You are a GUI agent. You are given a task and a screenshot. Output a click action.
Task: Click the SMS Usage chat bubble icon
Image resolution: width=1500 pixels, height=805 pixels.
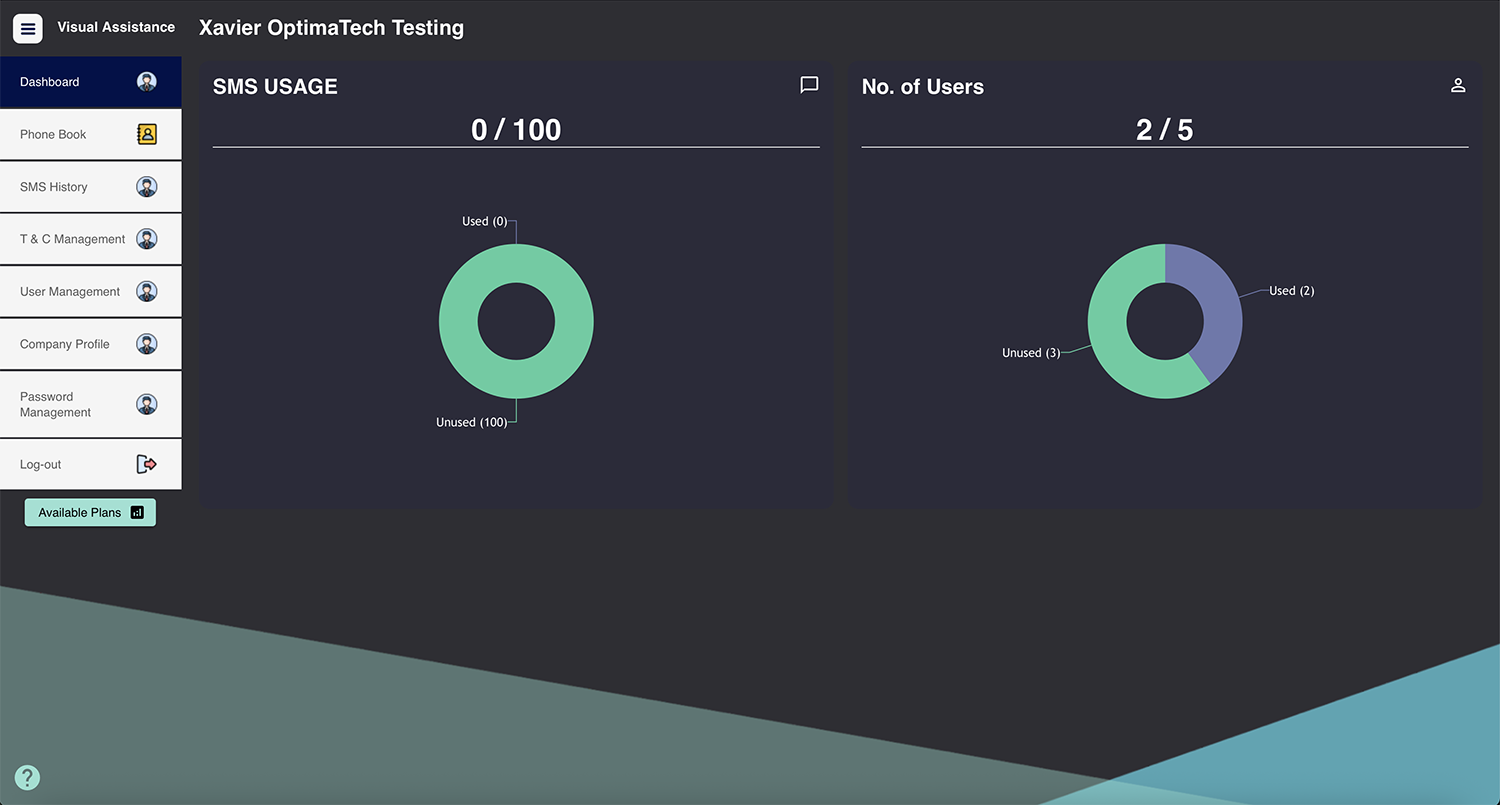(810, 85)
